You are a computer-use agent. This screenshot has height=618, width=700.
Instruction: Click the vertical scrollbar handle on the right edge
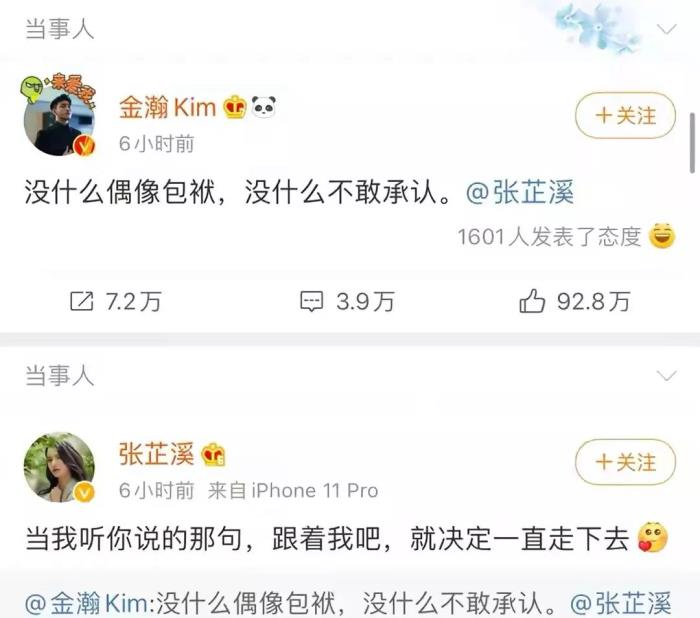click(x=692, y=143)
